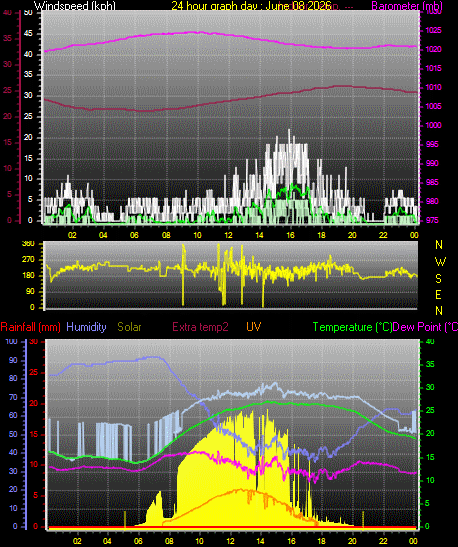Click the "50" white windspeed axis value
Viewport: 458px width, 547px height.
pyautogui.click(x=28, y=13)
